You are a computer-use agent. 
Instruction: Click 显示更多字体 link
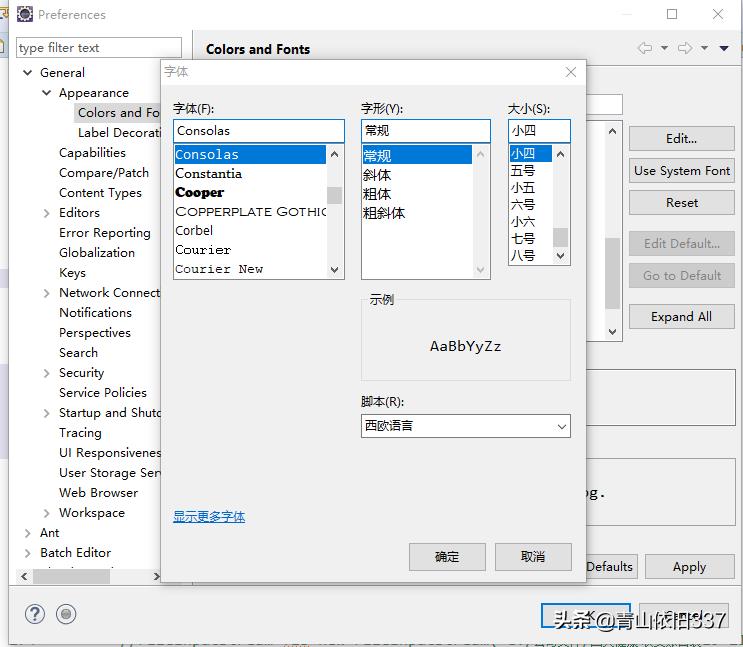coord(209,517)
